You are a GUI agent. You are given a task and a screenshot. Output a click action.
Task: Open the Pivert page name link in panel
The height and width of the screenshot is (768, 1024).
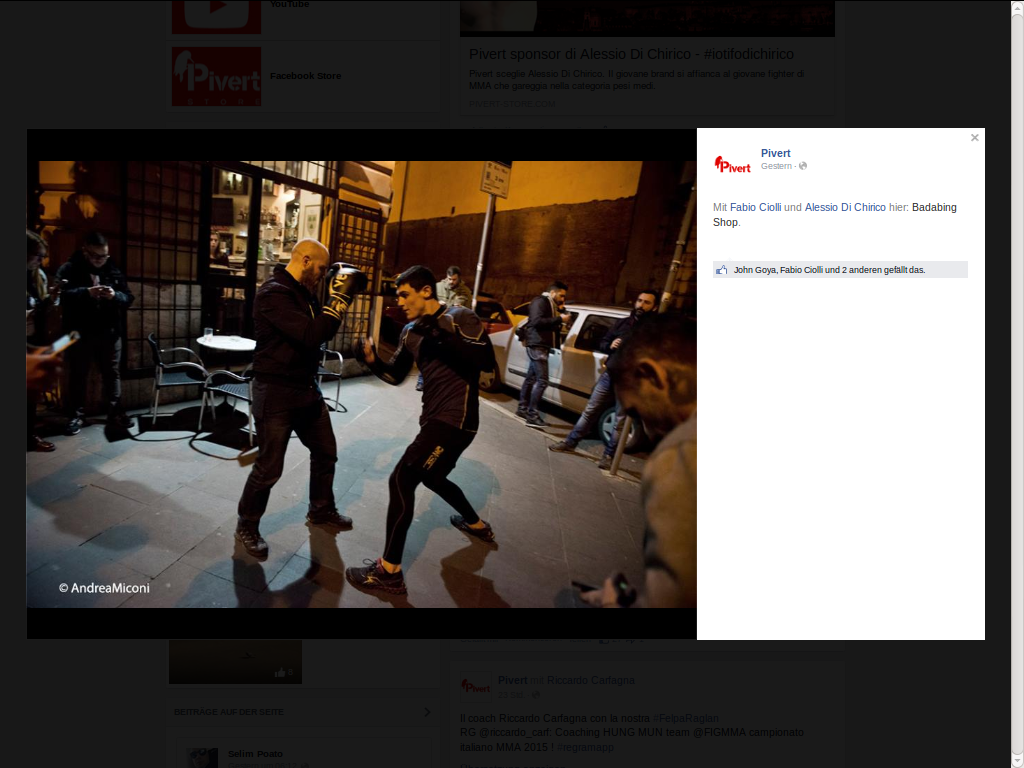pyautogui.click(x=775, y=153)
